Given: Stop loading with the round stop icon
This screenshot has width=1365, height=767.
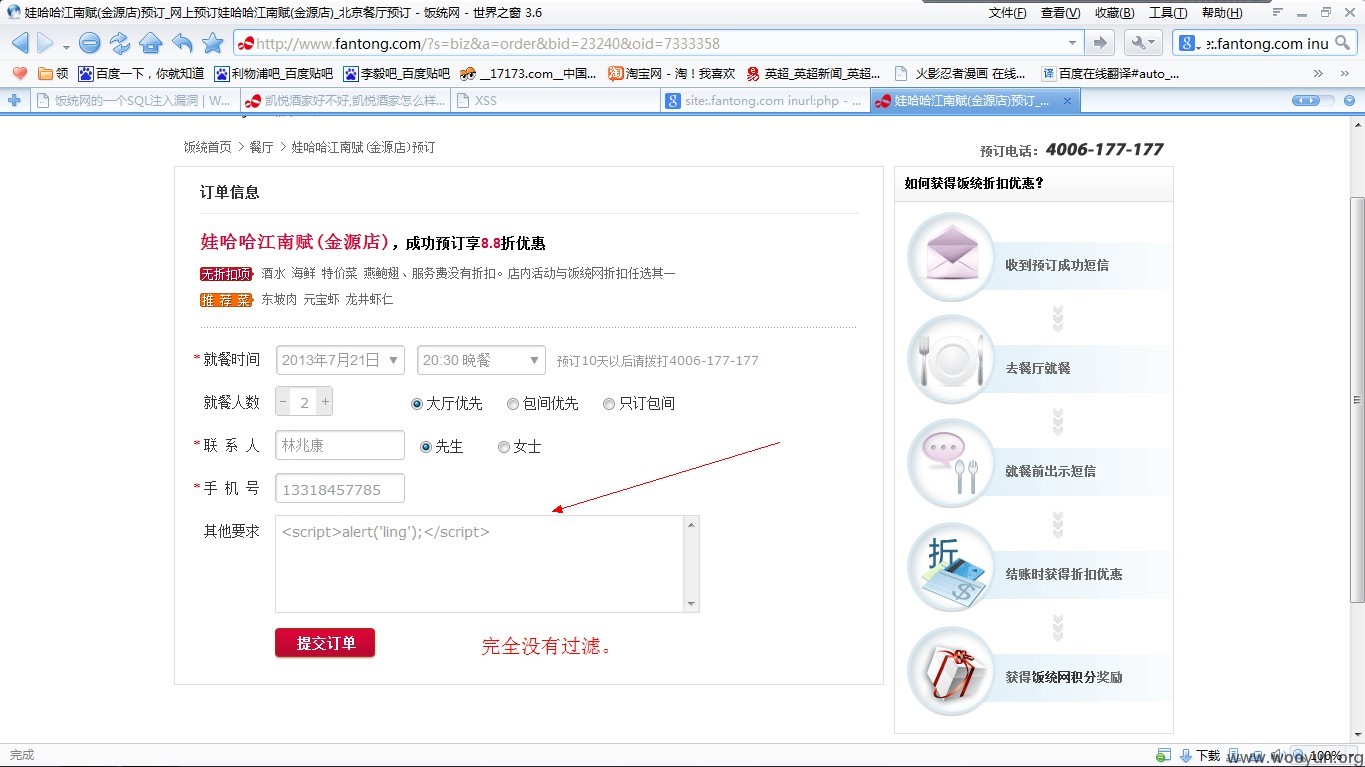Looking at the screenshot, I should pos(90,43).
